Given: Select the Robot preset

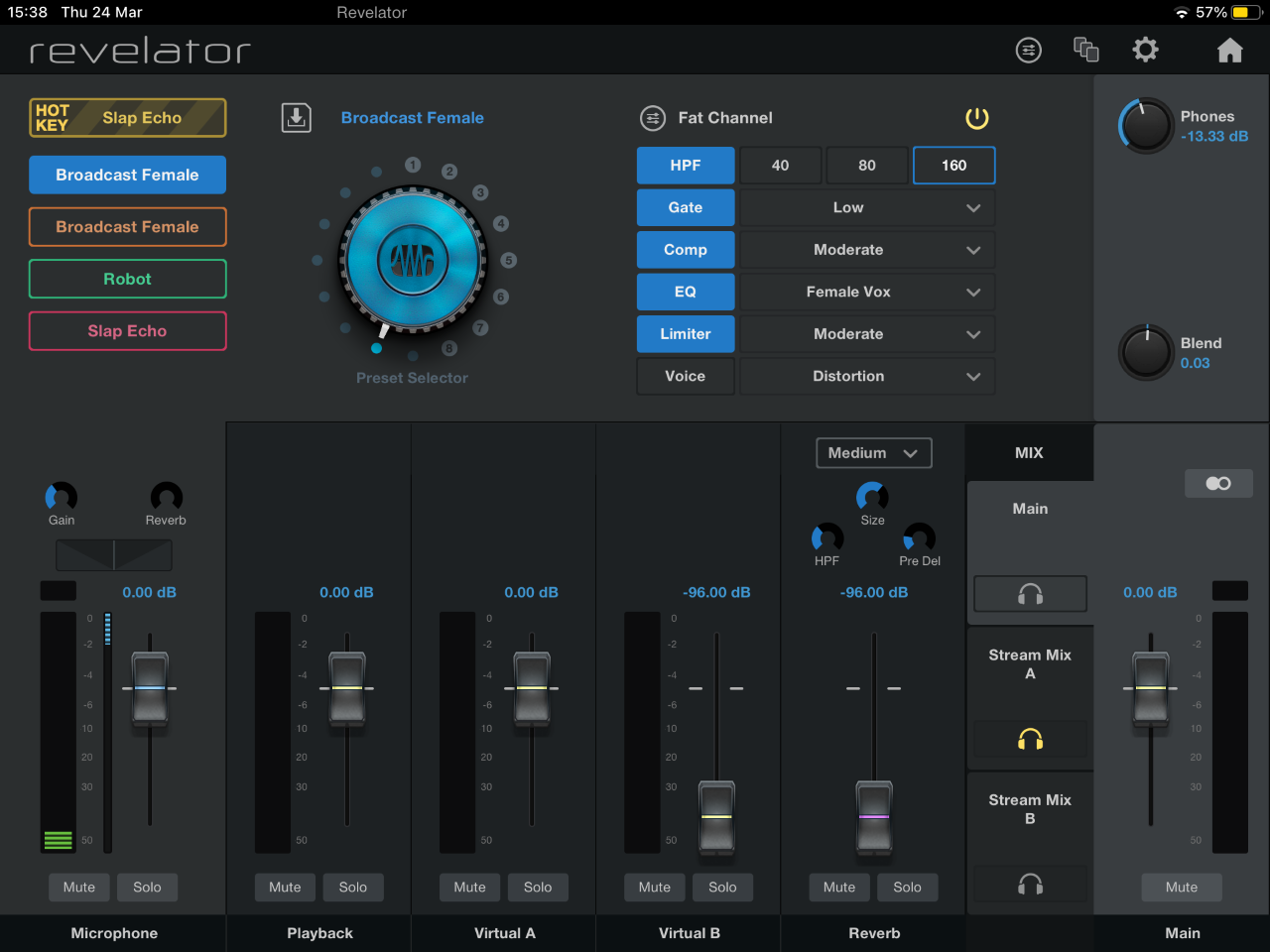Looking at the screenshot, I should pyautogui.click(x=128, y=279).
